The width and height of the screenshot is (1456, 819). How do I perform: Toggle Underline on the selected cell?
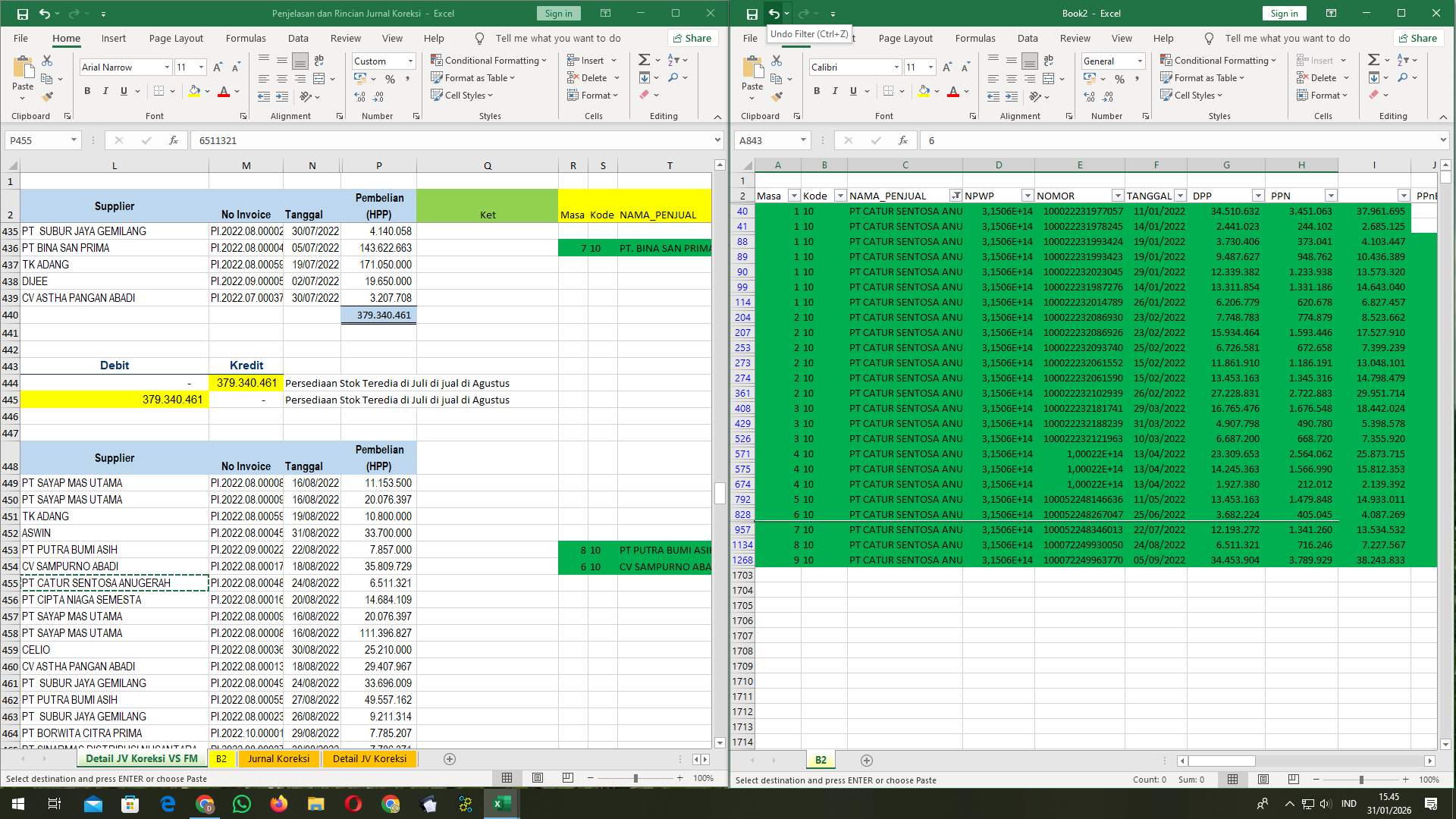click(123, 91)
